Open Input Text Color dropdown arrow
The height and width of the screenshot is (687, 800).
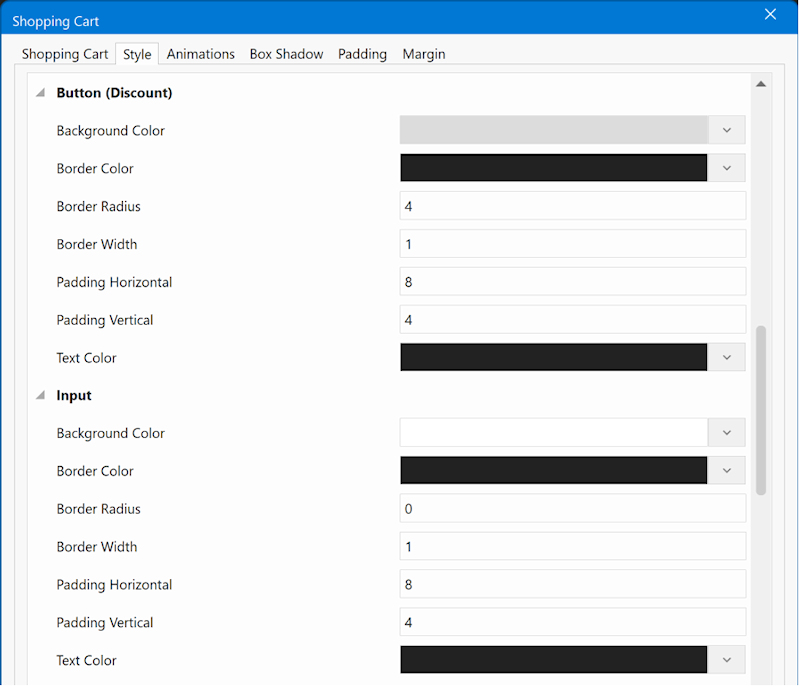(x=727, y=660)
